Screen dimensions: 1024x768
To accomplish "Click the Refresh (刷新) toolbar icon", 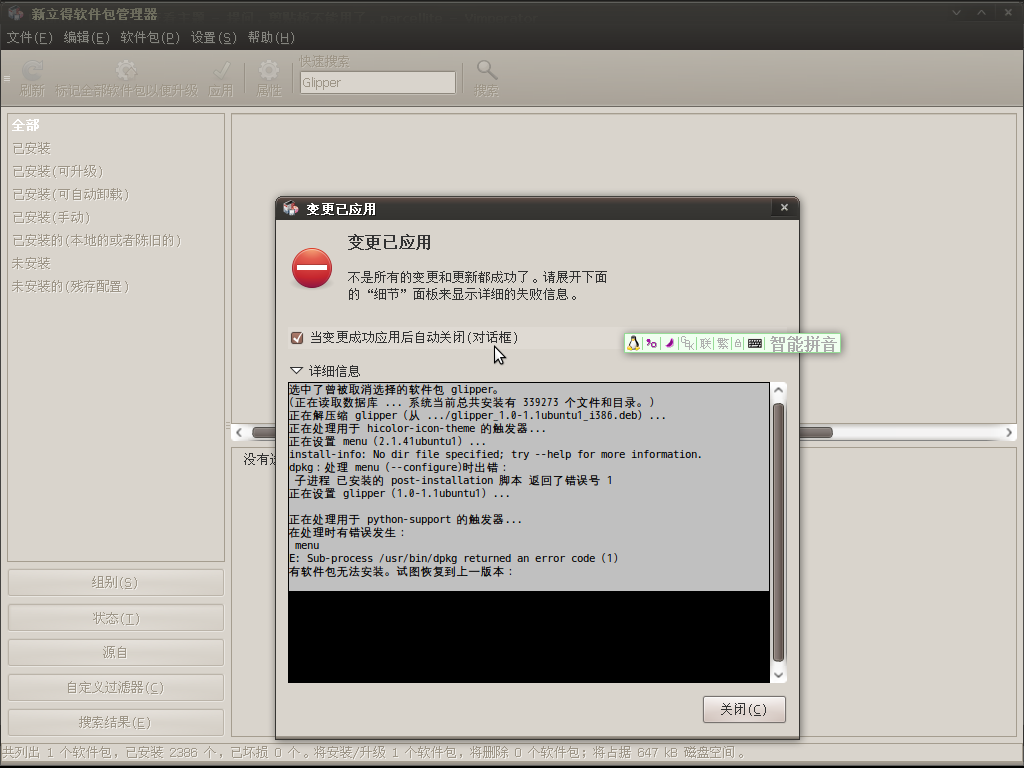I will coord(32,71).
